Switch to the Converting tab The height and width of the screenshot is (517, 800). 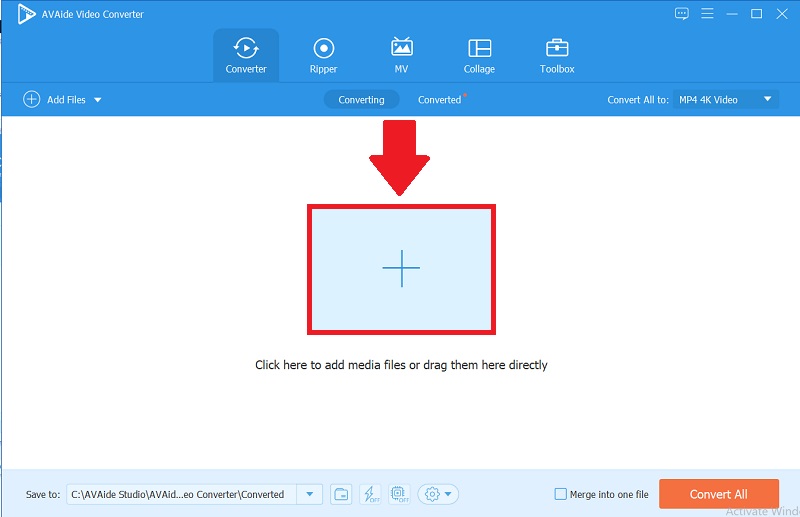[361, 100]
